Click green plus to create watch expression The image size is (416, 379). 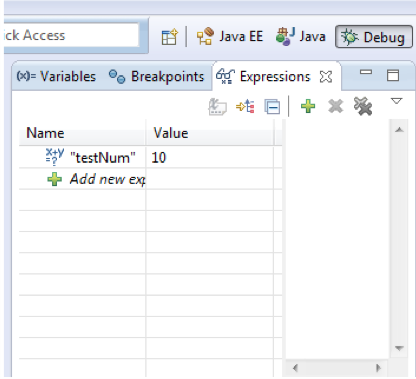click(x=308, y=106)
